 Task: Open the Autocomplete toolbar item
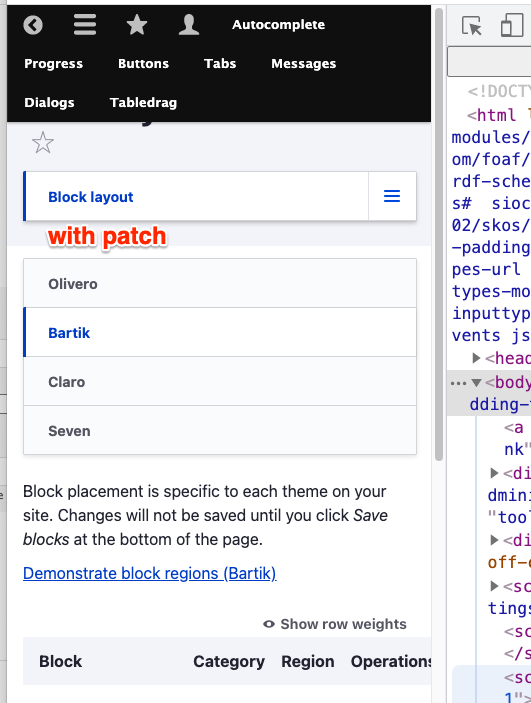coord(279,25)
